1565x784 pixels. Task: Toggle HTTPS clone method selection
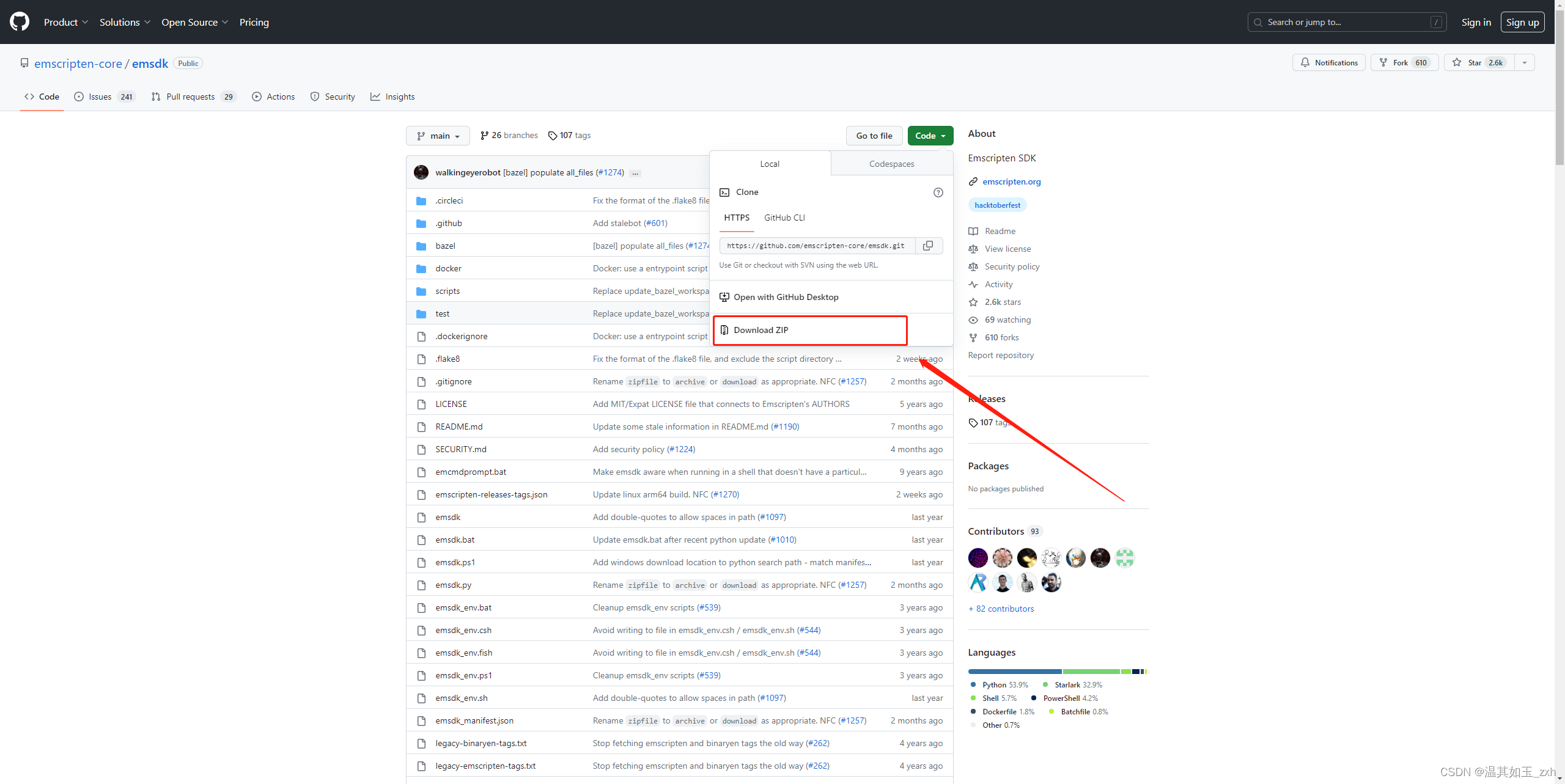click(x=735, y=217)
